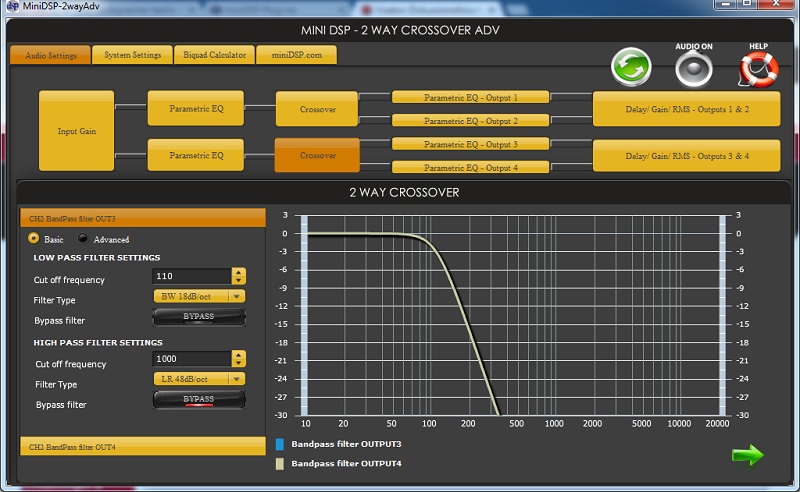Select the Advanced mode radio button
800x492 pixels.
pyautogui.click(x=84, y=239)
